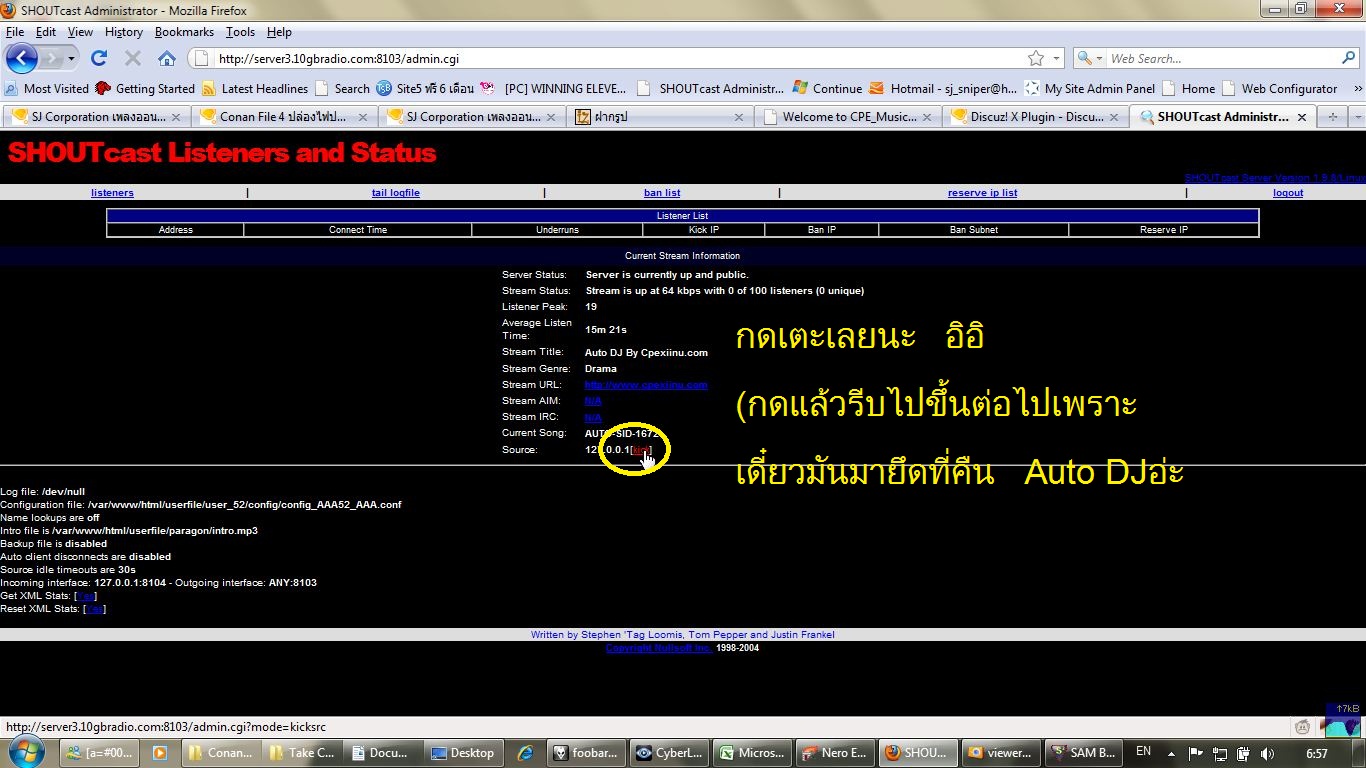Open the Bookmarks menu
Viewport: 1366px width, 768px height.
pos(184,32)
